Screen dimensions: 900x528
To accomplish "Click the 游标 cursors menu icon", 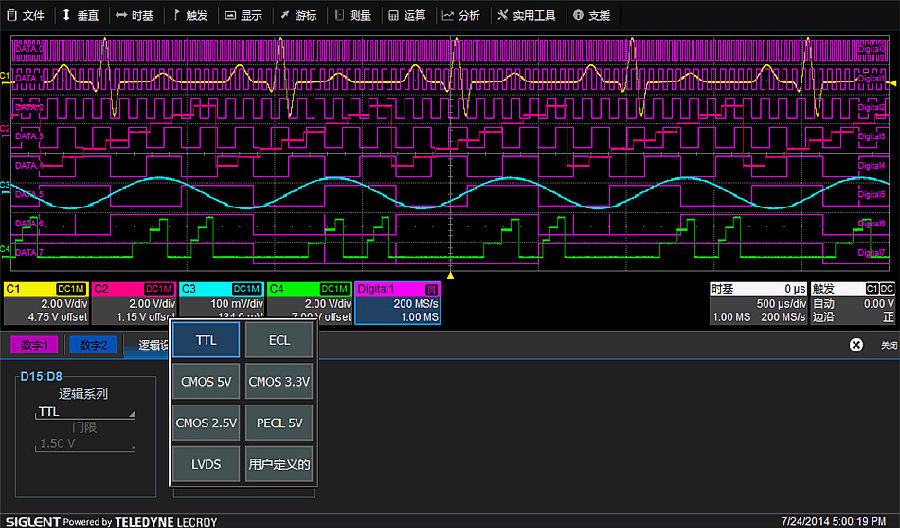I will [x=285, y=15].
